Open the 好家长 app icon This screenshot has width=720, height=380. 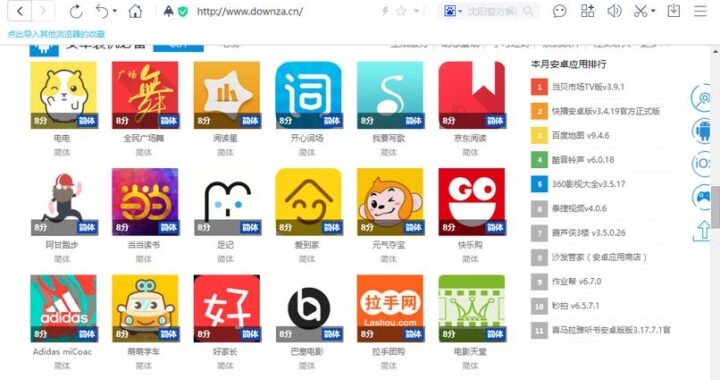227,308
